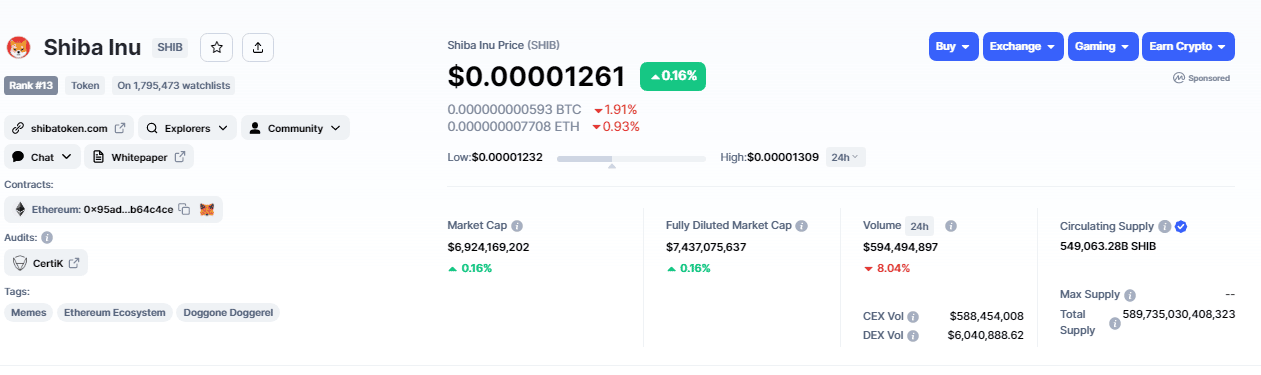The width and height of the screenshot is (1261, 375).
Task: Open the Exchange menu
Action: coord(1023,47)
